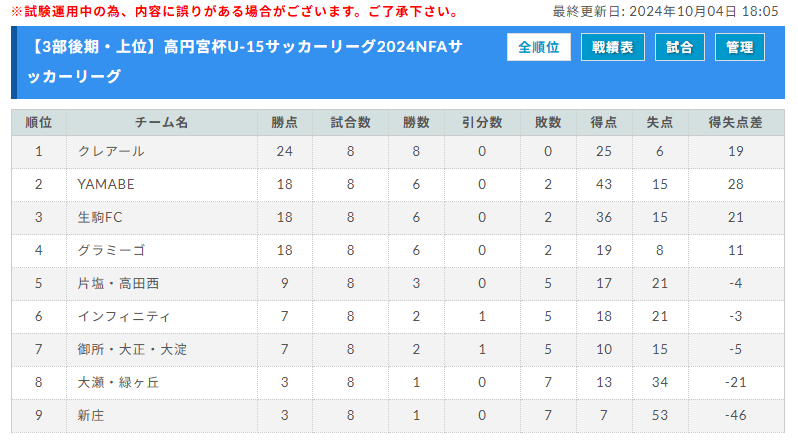Click the 得点 column header

(603, 122)
